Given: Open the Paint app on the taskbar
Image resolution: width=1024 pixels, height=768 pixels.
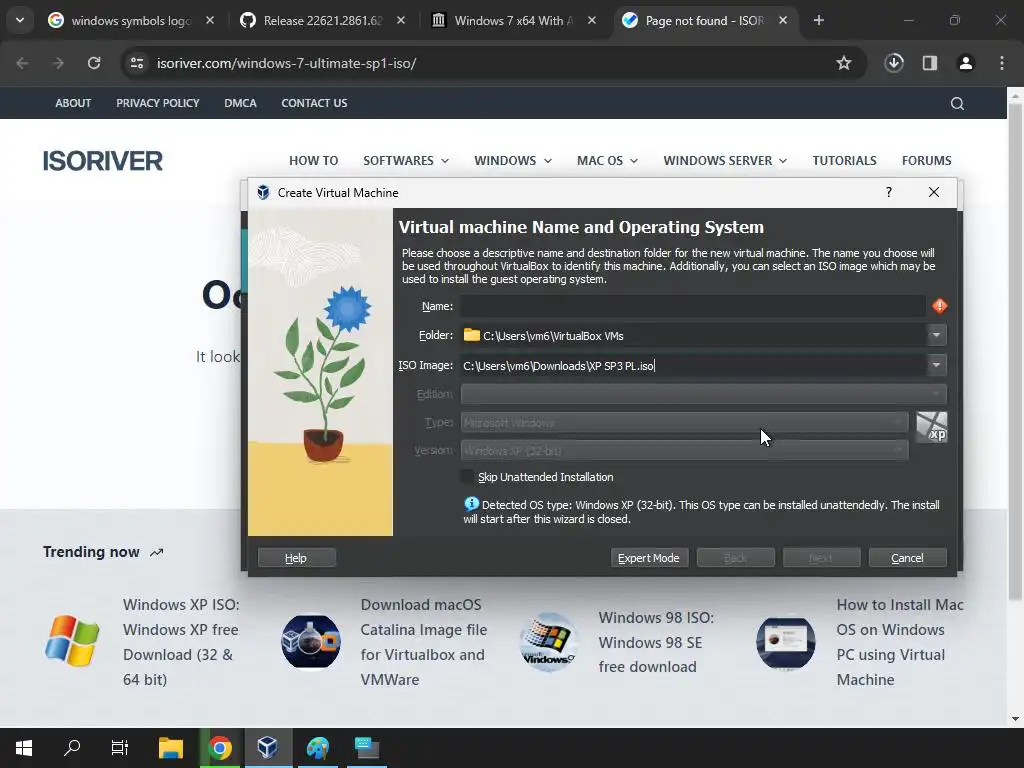Looking at the screenshot, I should coord(318,748).
